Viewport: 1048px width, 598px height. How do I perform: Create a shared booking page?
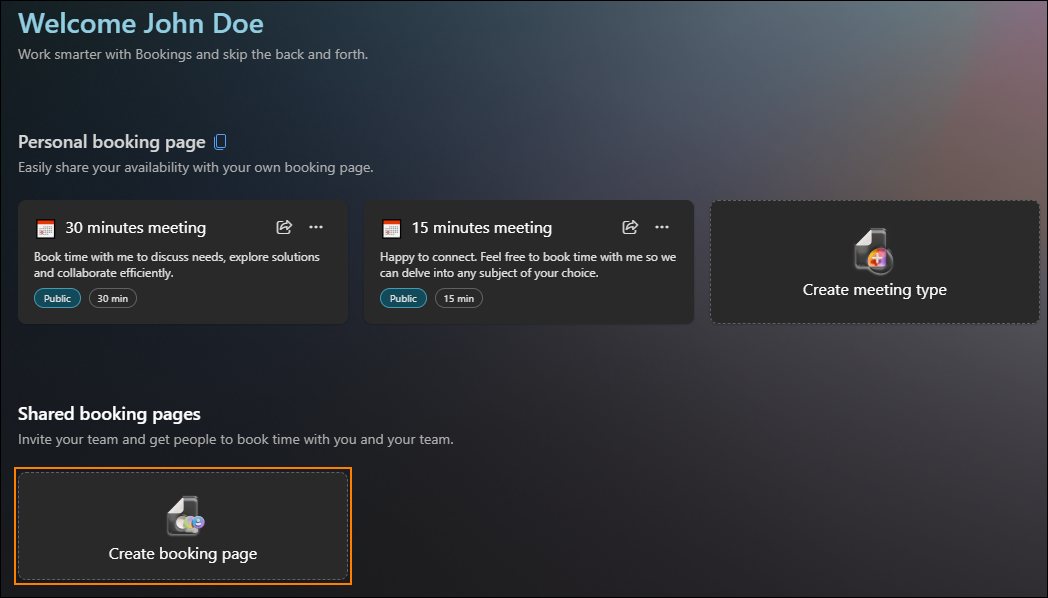click(x=183, y=526)
